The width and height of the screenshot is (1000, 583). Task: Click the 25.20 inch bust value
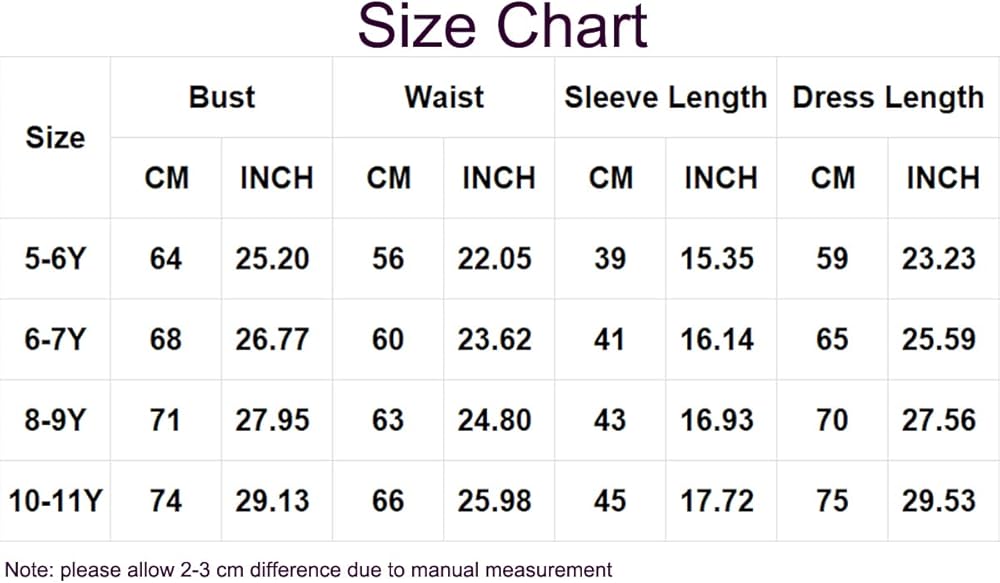pyautogui.click(x=272, y=259)
